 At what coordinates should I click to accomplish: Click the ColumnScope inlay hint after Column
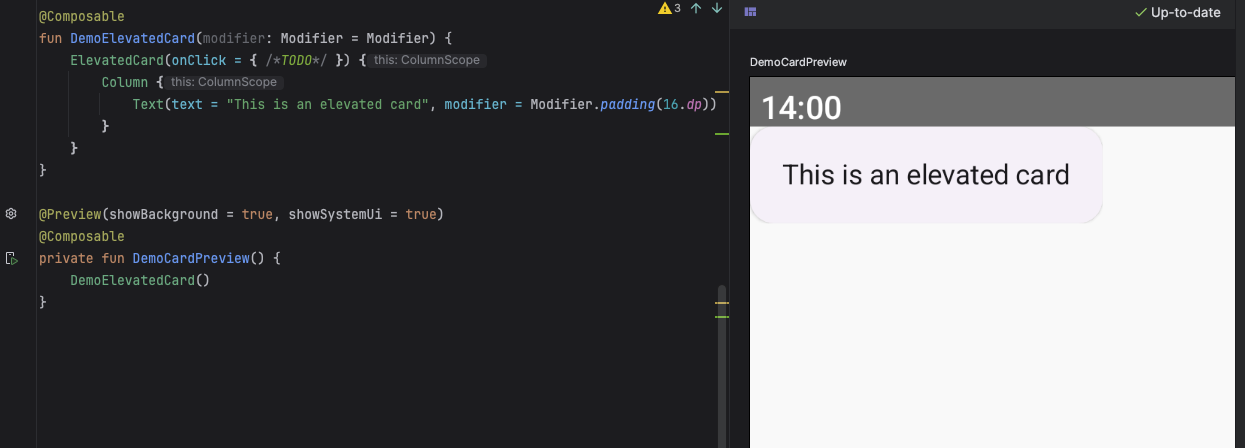coord(224,82)
